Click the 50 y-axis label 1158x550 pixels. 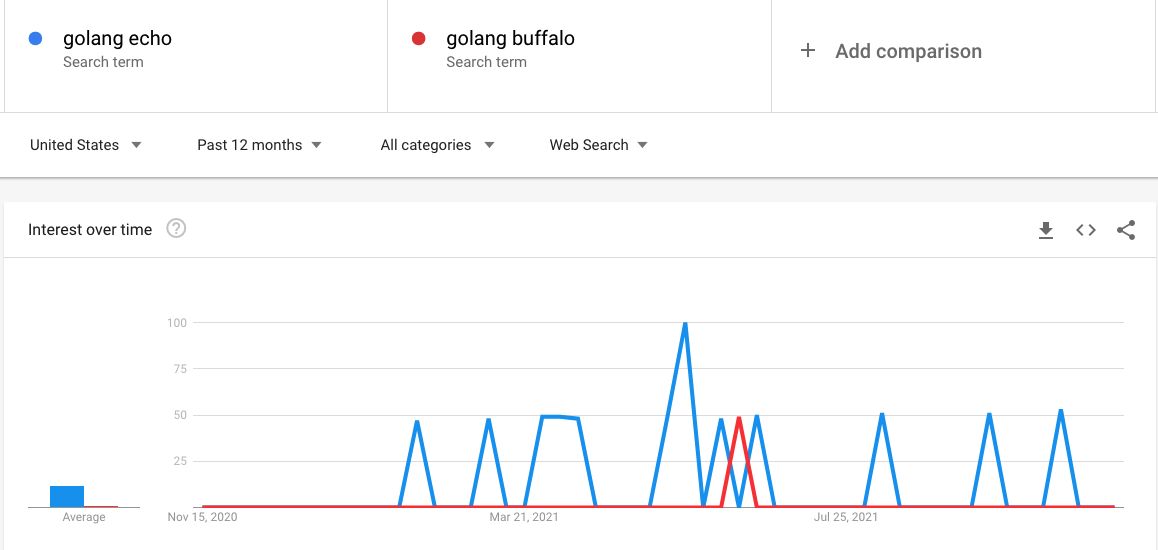181,415
